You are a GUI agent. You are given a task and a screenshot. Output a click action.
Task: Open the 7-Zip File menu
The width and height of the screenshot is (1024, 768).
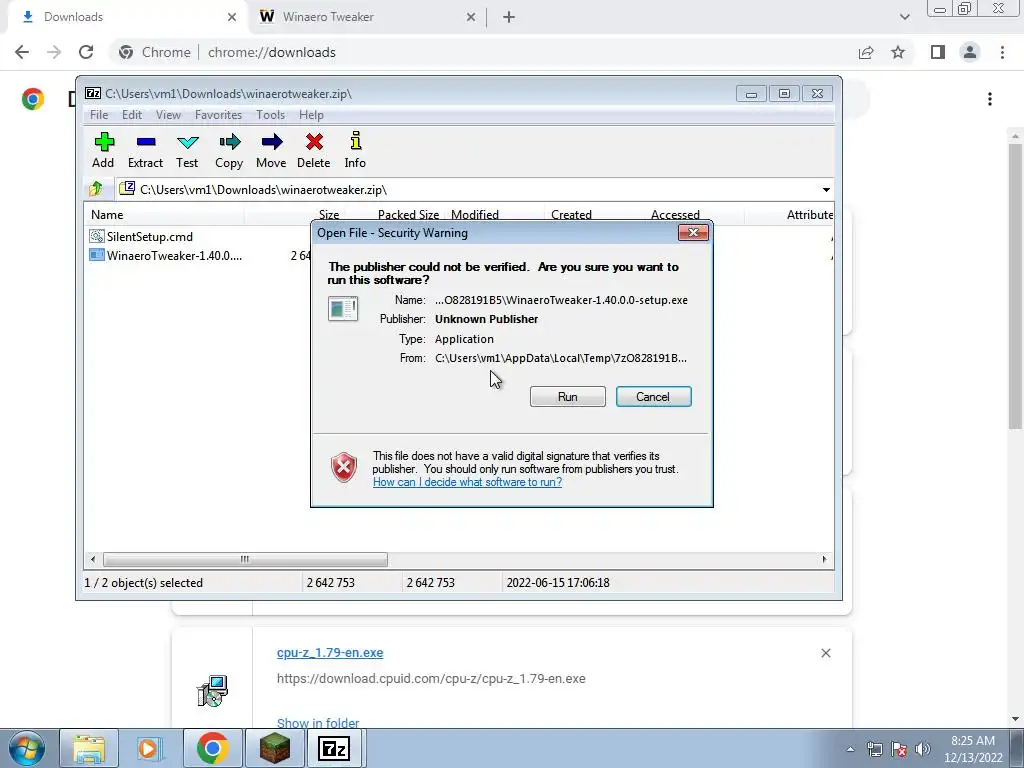99,115
